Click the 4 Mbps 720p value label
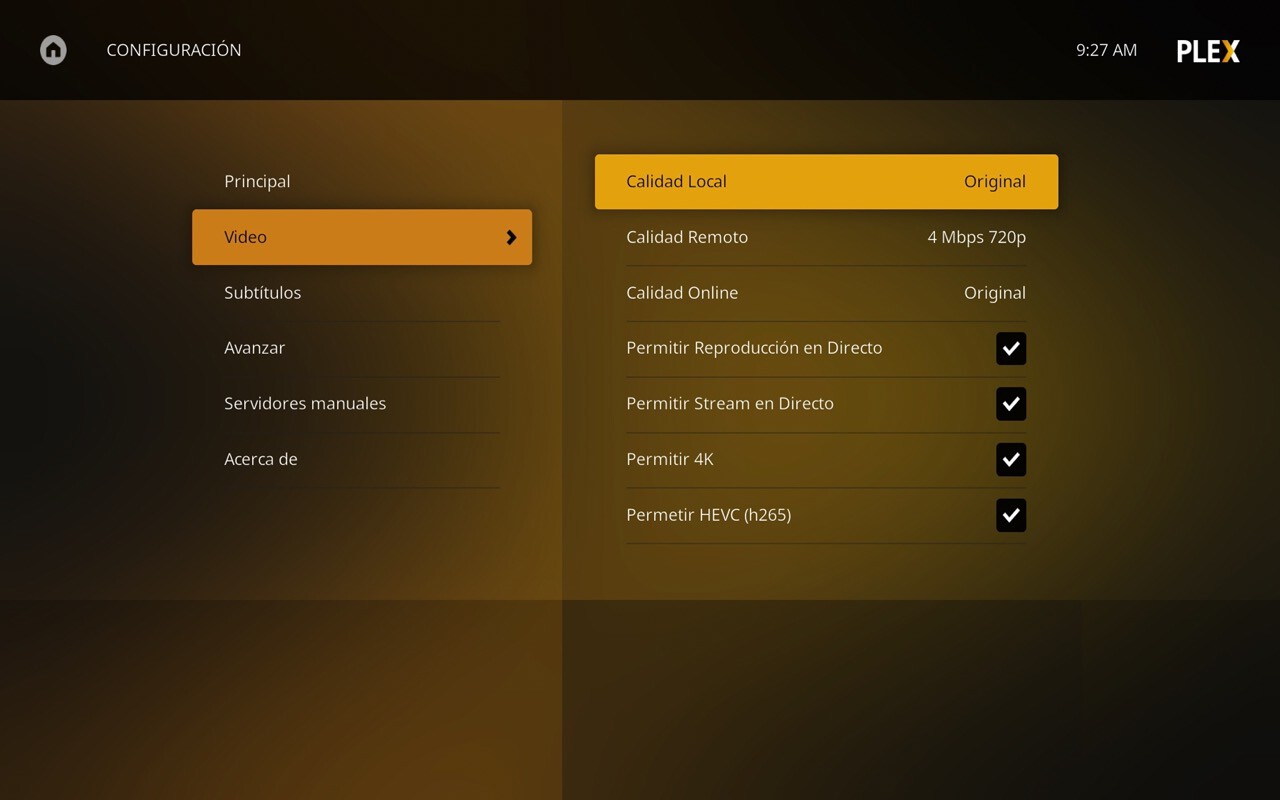 tap(976, 237)
